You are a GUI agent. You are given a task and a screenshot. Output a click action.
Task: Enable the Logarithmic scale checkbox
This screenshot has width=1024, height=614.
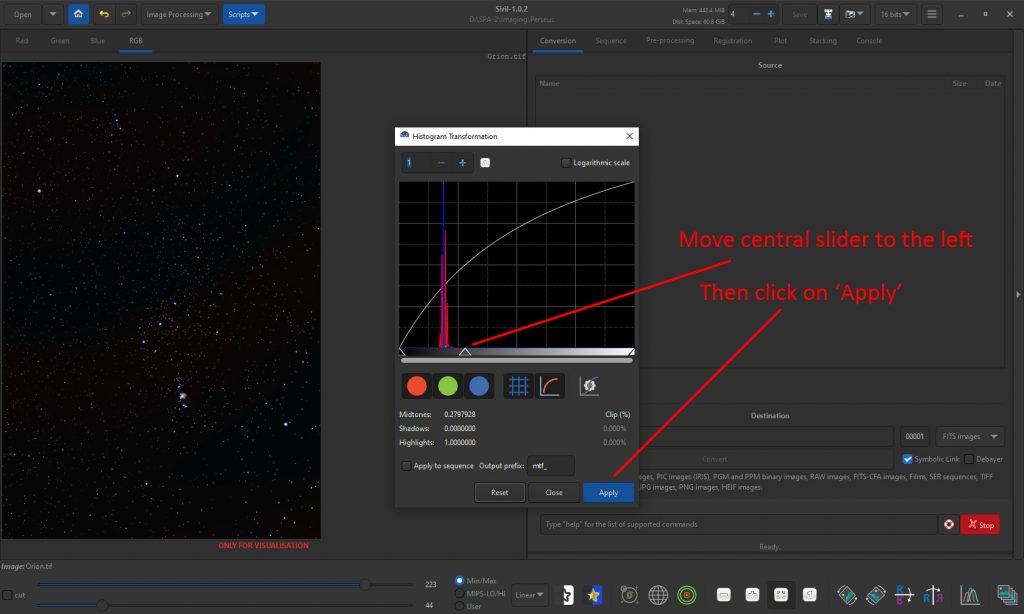click(x=566, y=163)
